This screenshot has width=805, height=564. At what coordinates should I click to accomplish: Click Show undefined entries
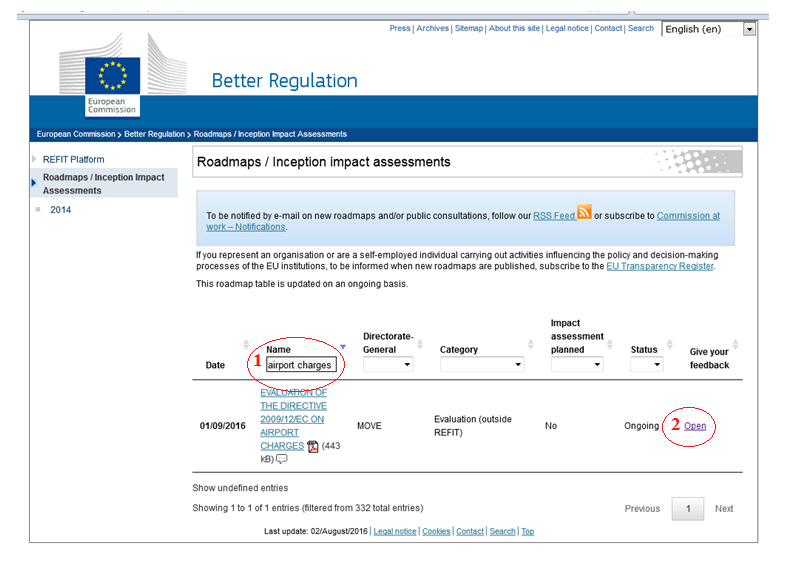[x=240, y=488]
